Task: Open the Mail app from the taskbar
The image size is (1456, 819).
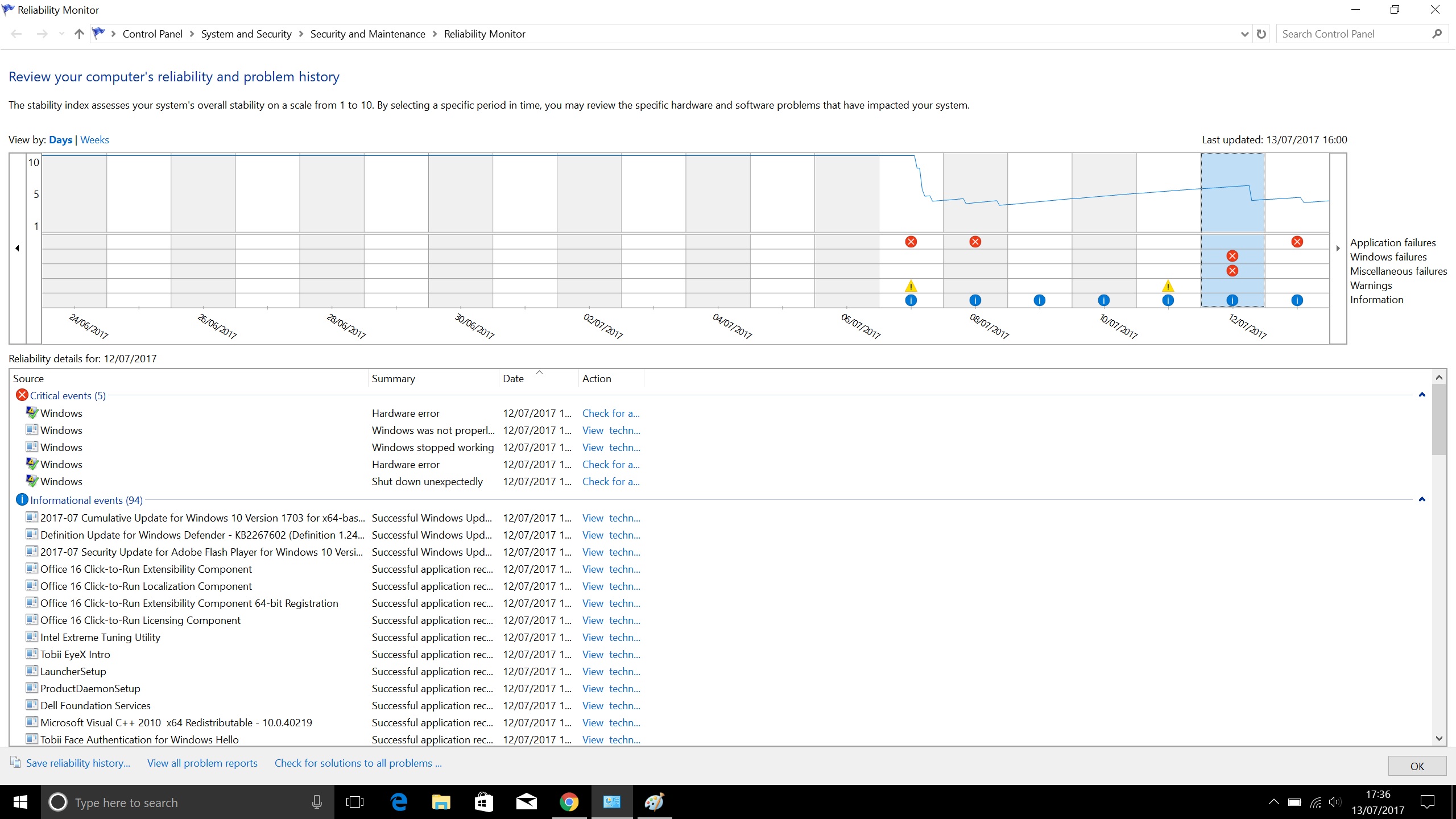Action: (526, 803)
